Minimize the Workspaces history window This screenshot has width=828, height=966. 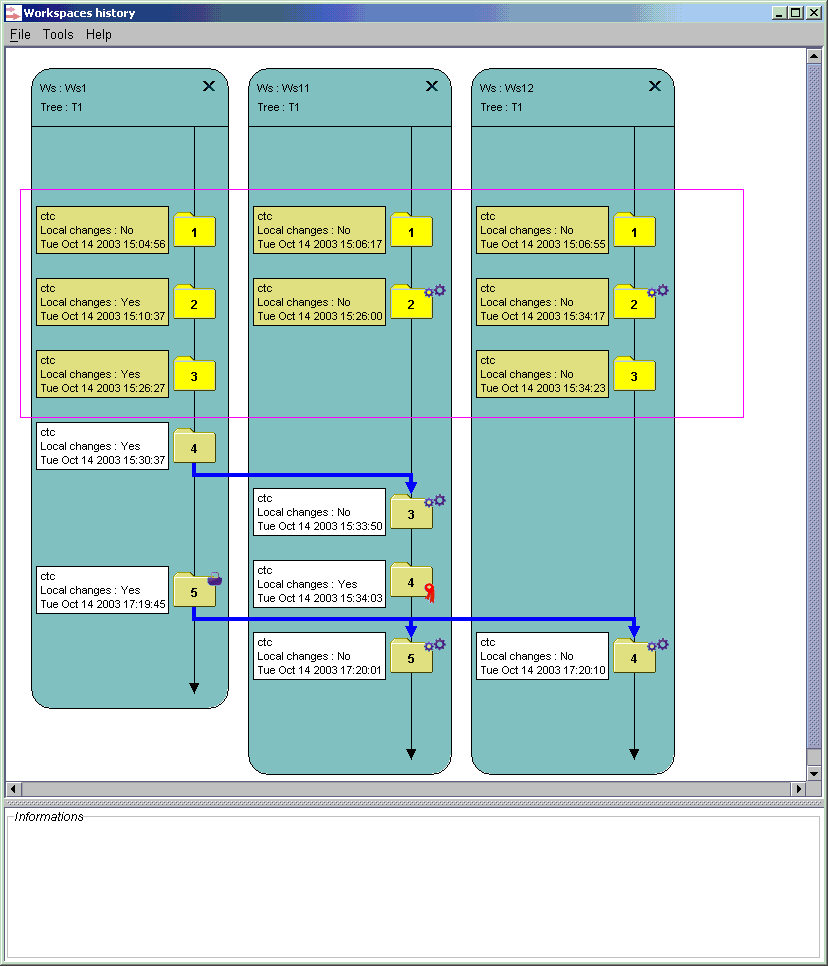tap(780, 12)
